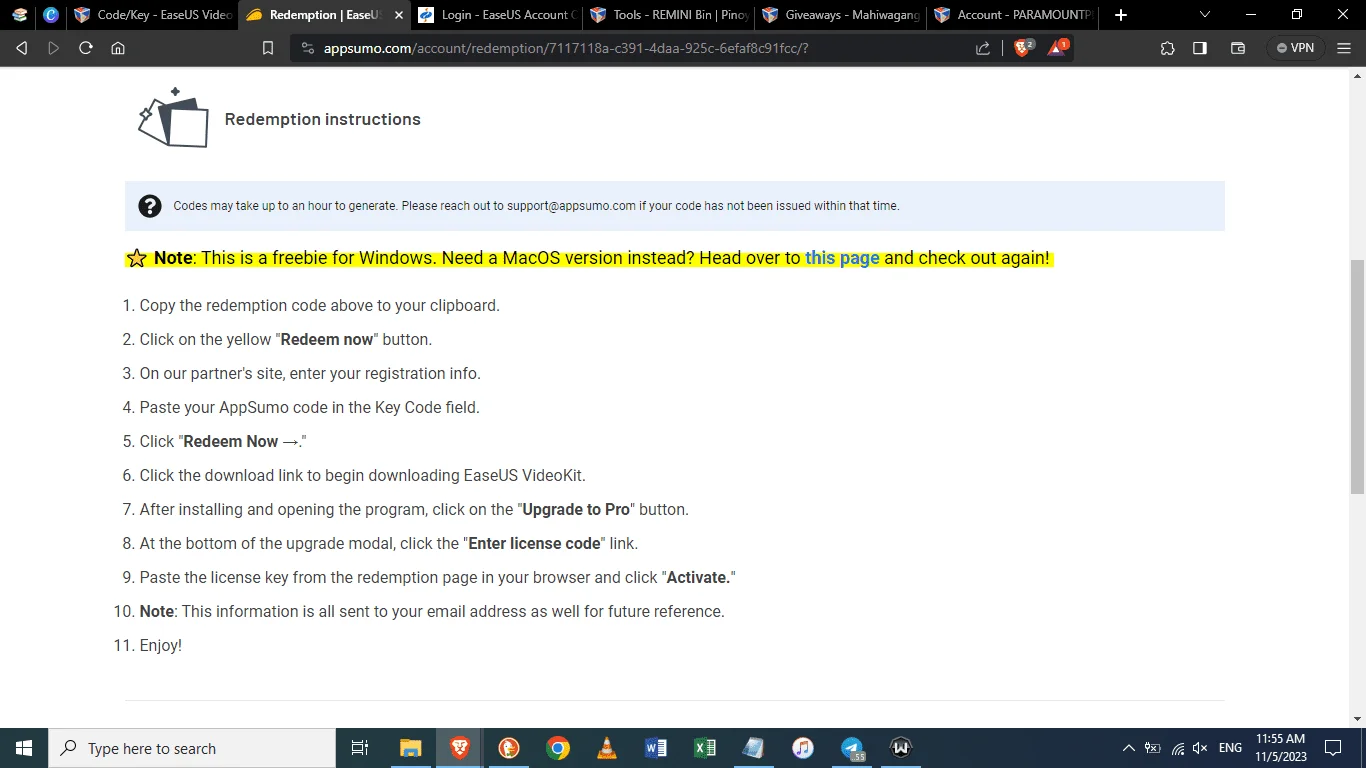Click the ENG language indicator
The image size is (1366, 768).
(1231, 748)
